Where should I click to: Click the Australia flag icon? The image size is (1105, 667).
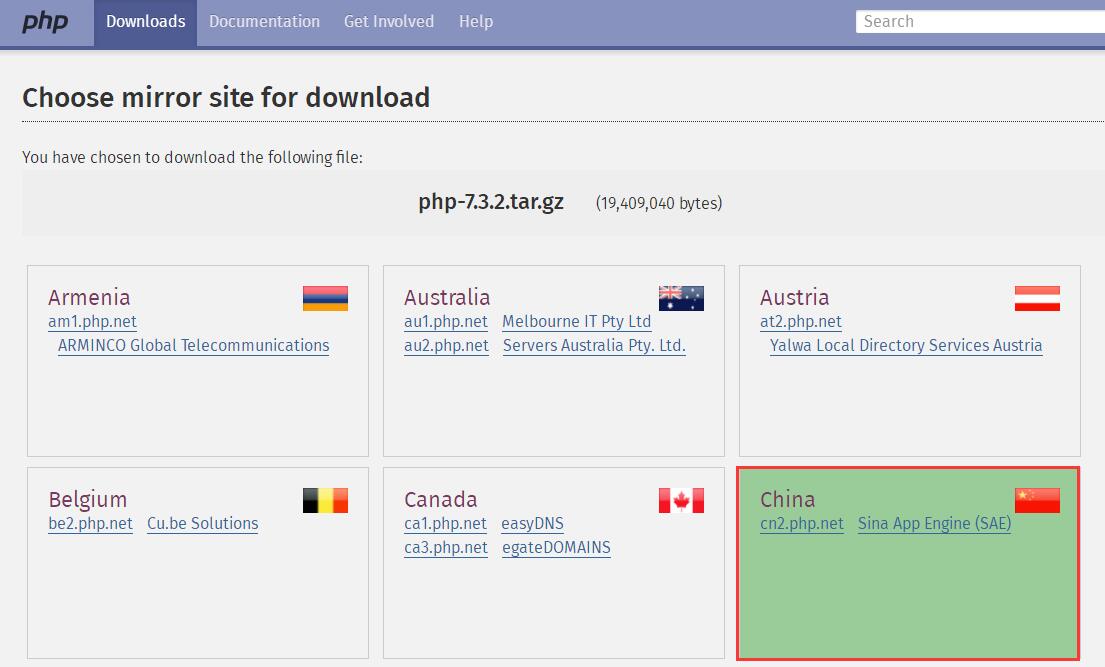tap(681, 298)
